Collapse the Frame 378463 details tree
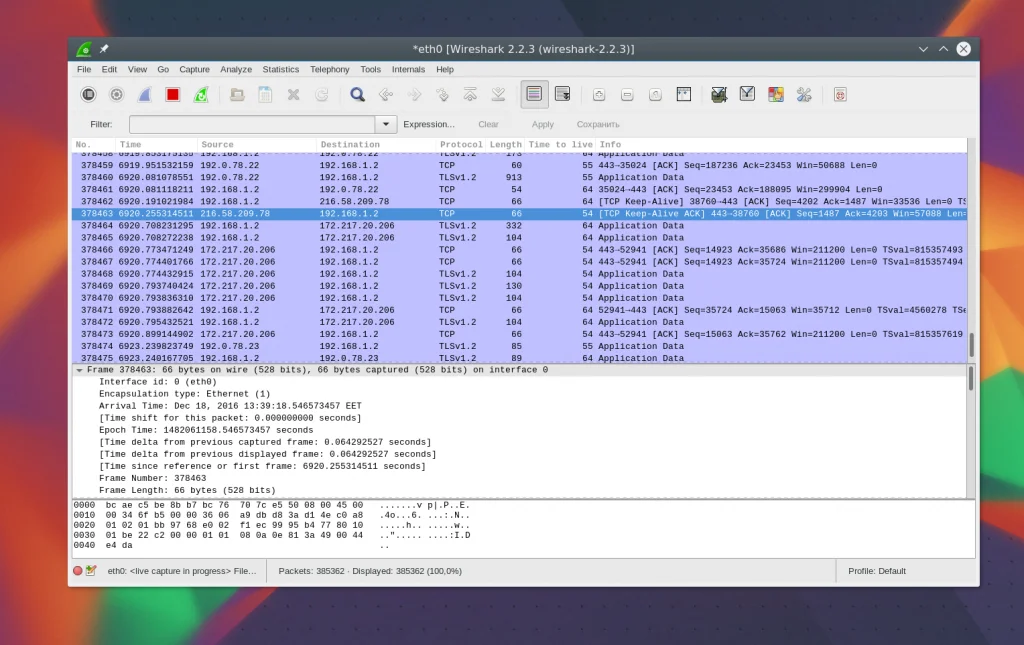The width and height of the screenshot is (1024, 645). (x=79, y=370)
